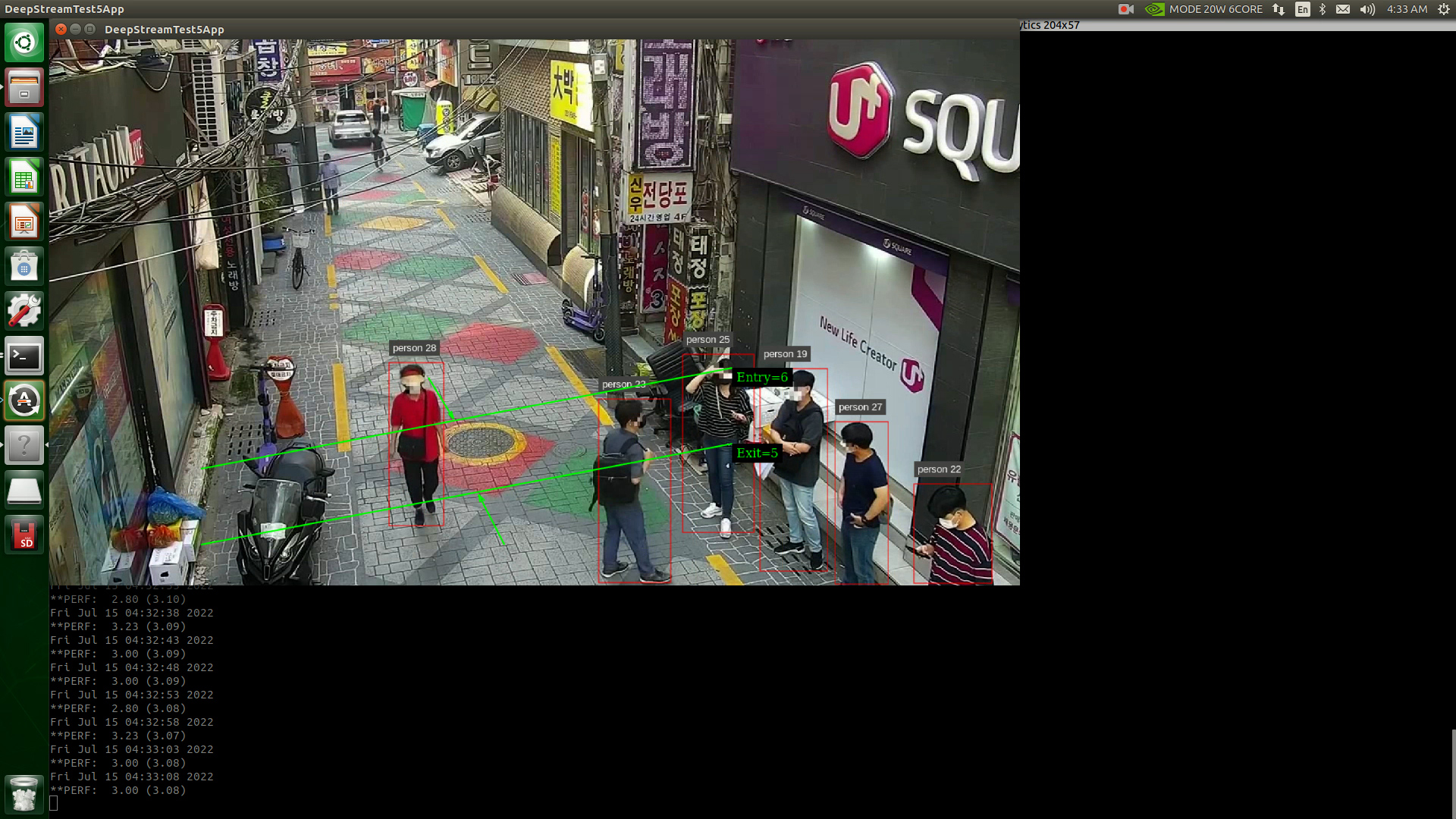Image resolution: width=1456 pixels, height=819 pixels.
Task: Click terminal line Fri Jul 15 04:32:38 2022
Action: coord(132,613)
